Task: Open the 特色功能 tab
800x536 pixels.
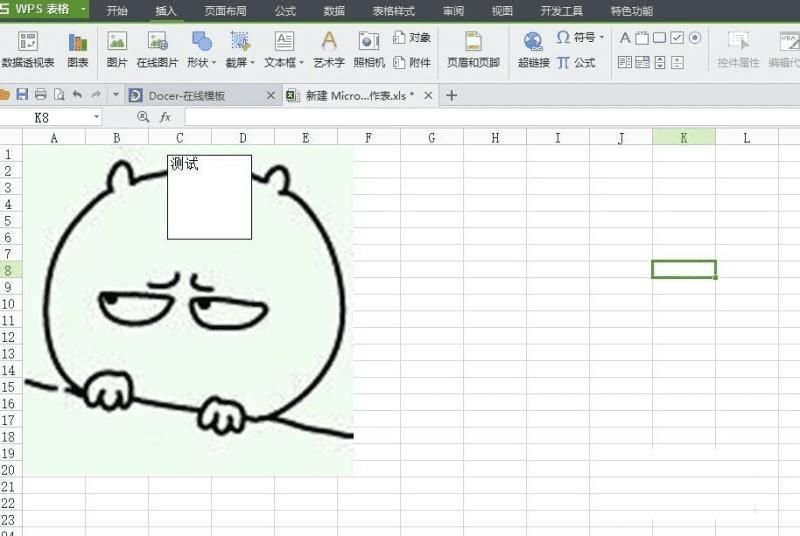Action: tap(632, 11)
